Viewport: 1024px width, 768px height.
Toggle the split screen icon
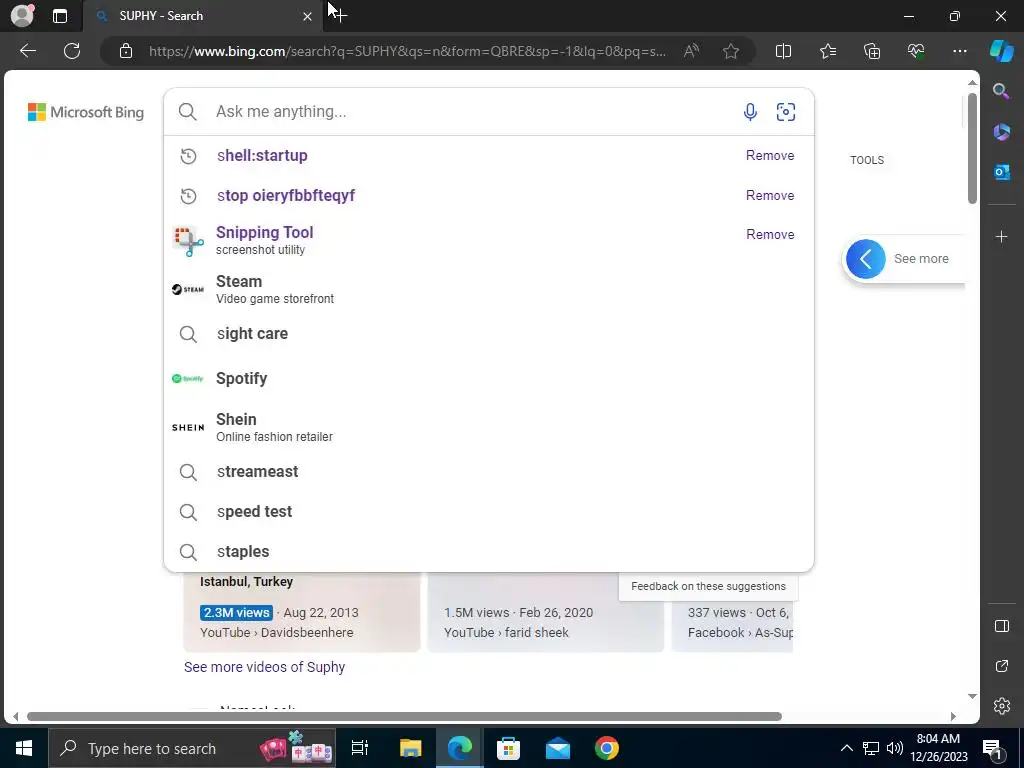coord(783,51)
